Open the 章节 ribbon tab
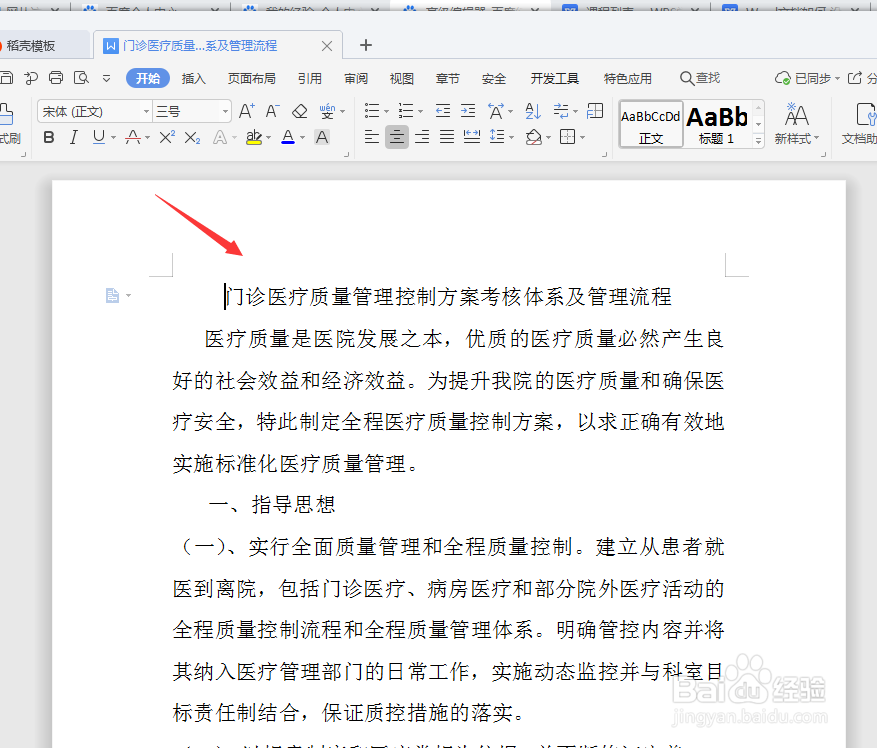 (x=447, y=78)
